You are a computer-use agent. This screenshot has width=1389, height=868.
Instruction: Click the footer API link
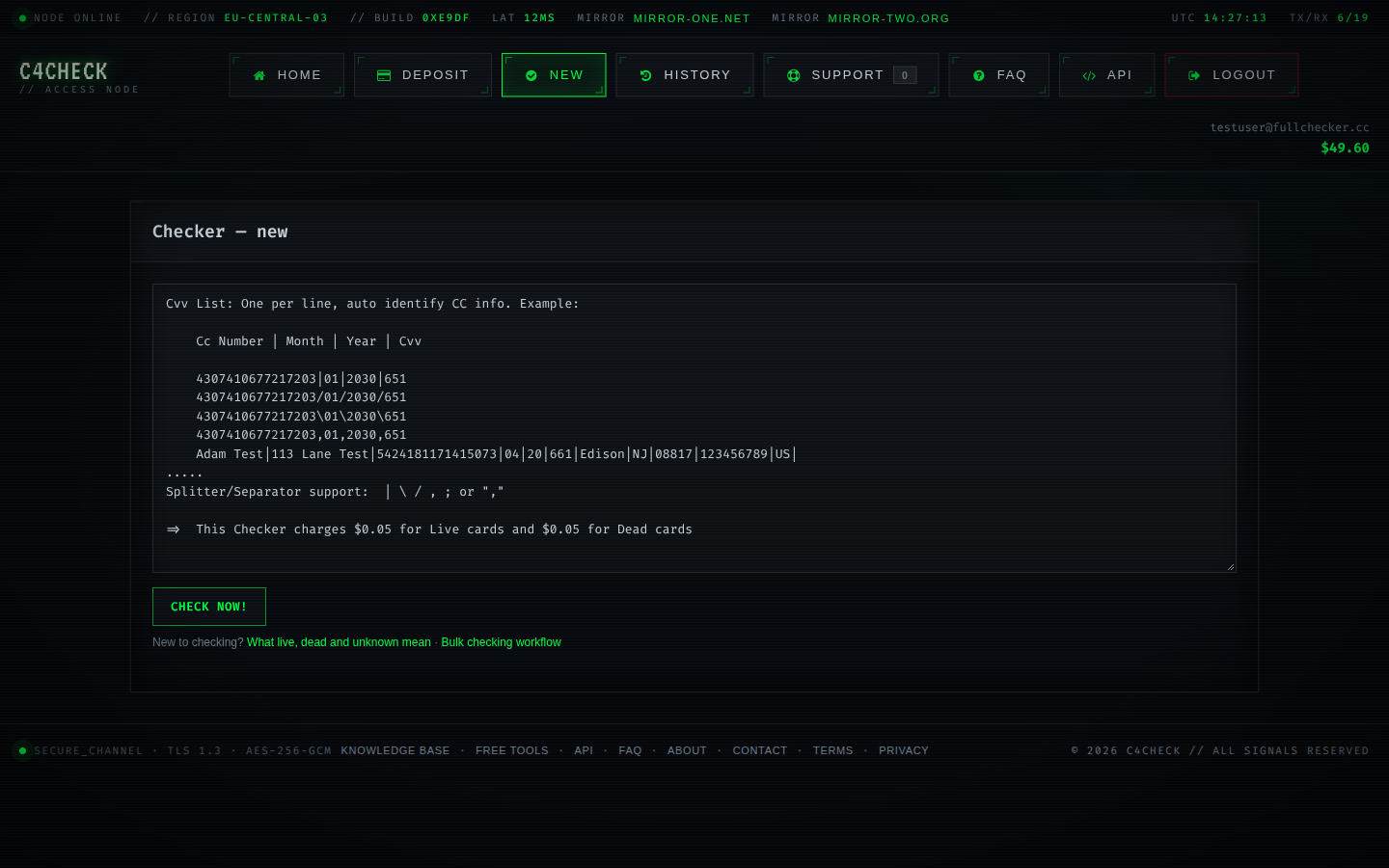point(584,750)
